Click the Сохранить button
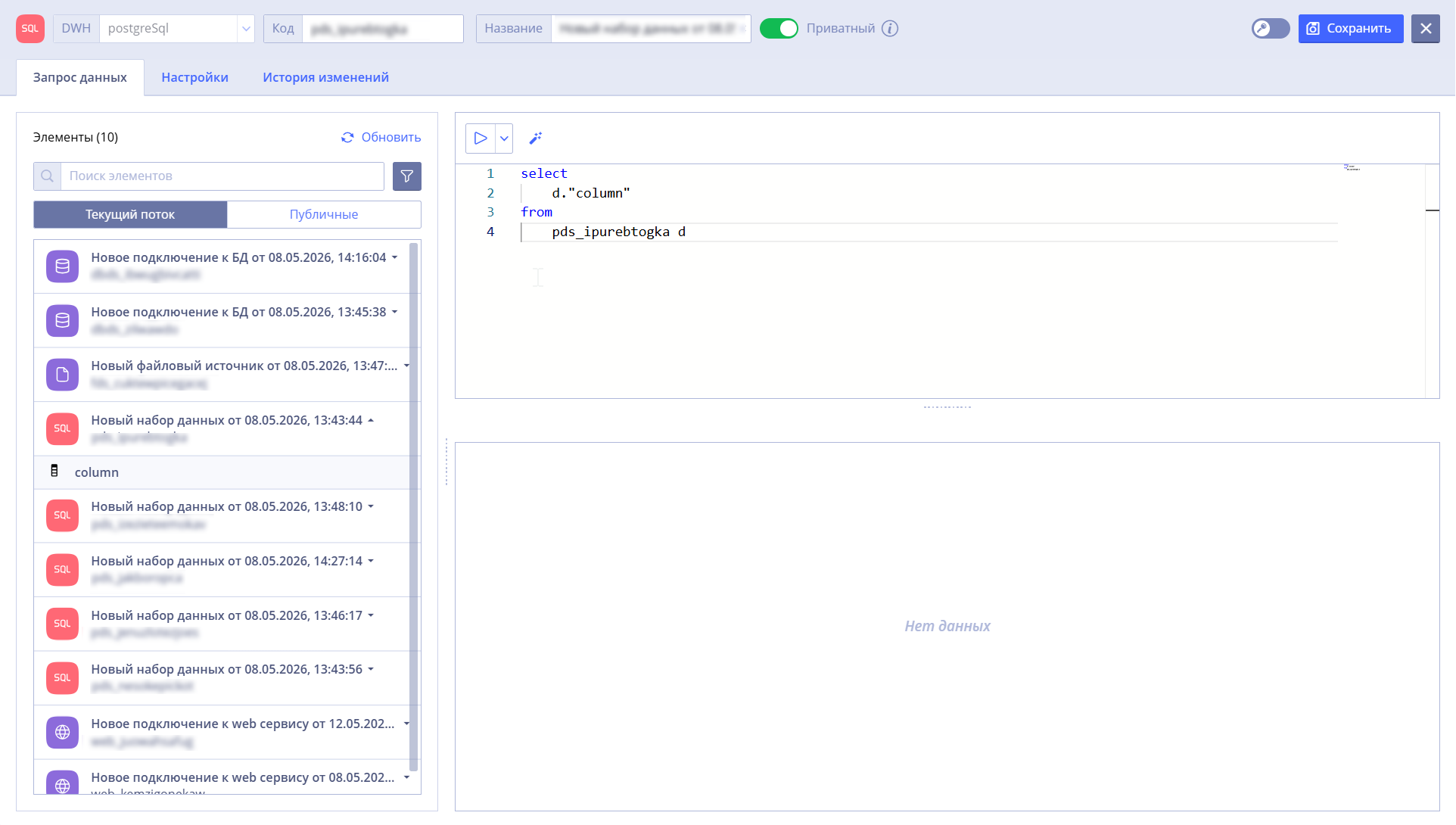1456x825 pixels. click(x=1351, y=29)
